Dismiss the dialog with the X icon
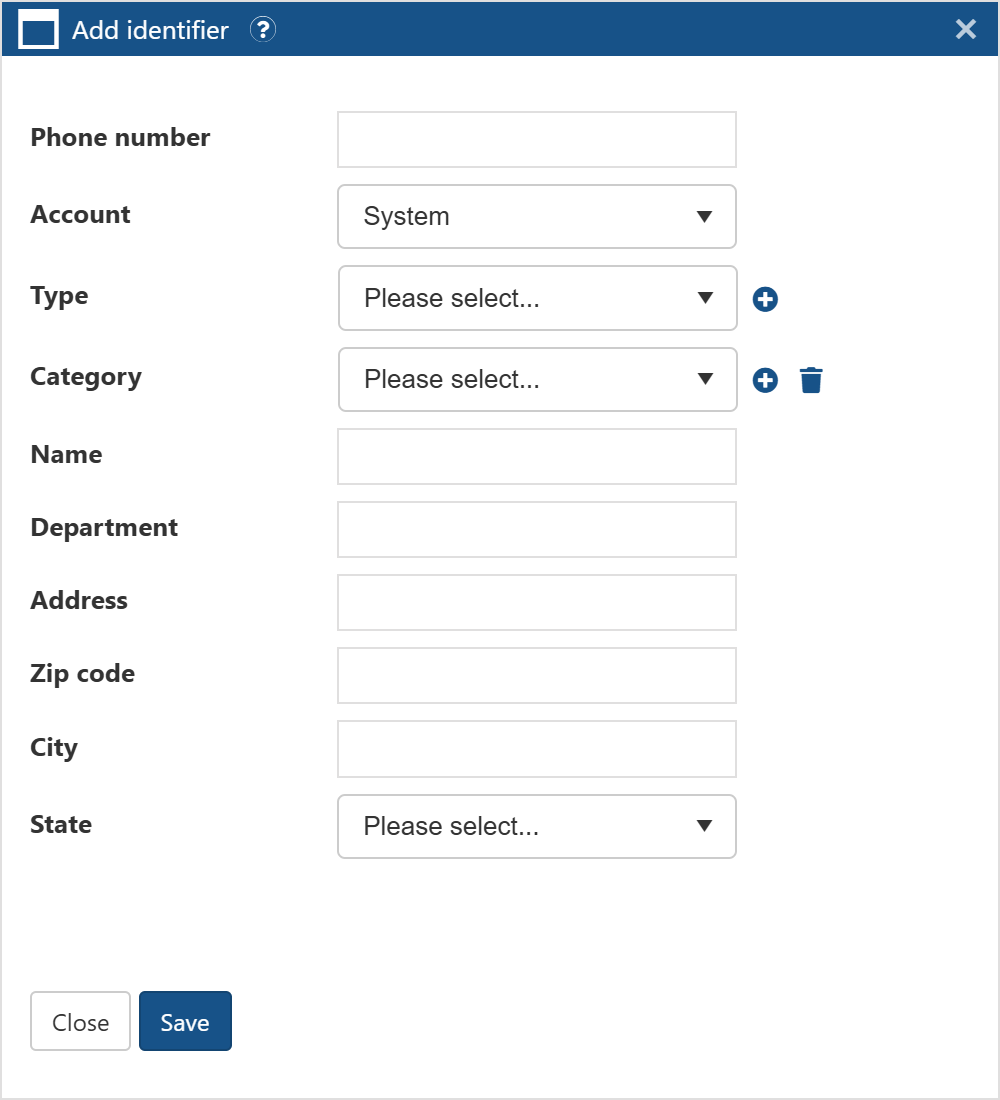The height and width of the screenshot is (1100, 1000). tap(965, 29)
